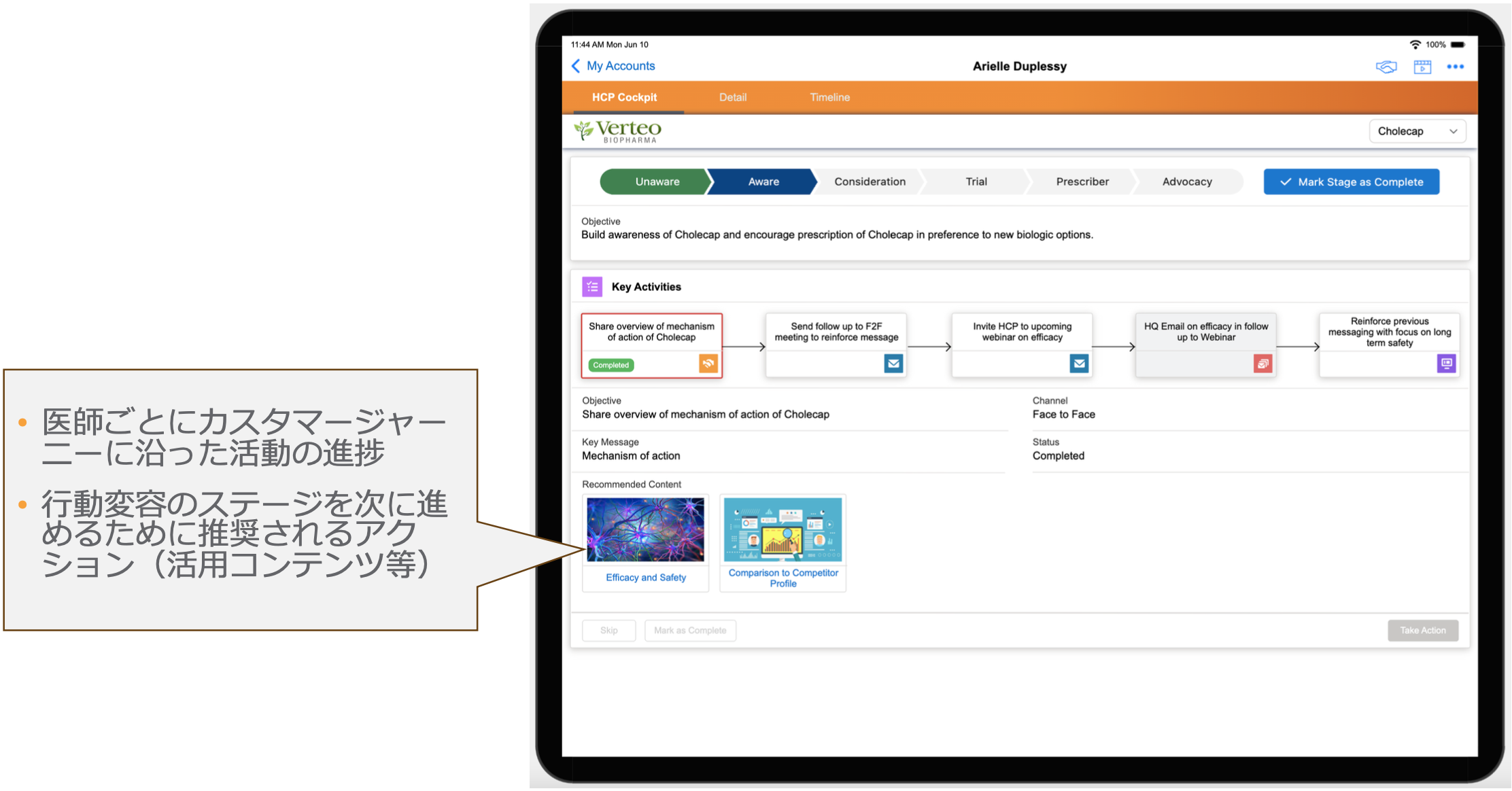
Task: Open the calendar schedule icon
Action: click(x=1422, y=67)
